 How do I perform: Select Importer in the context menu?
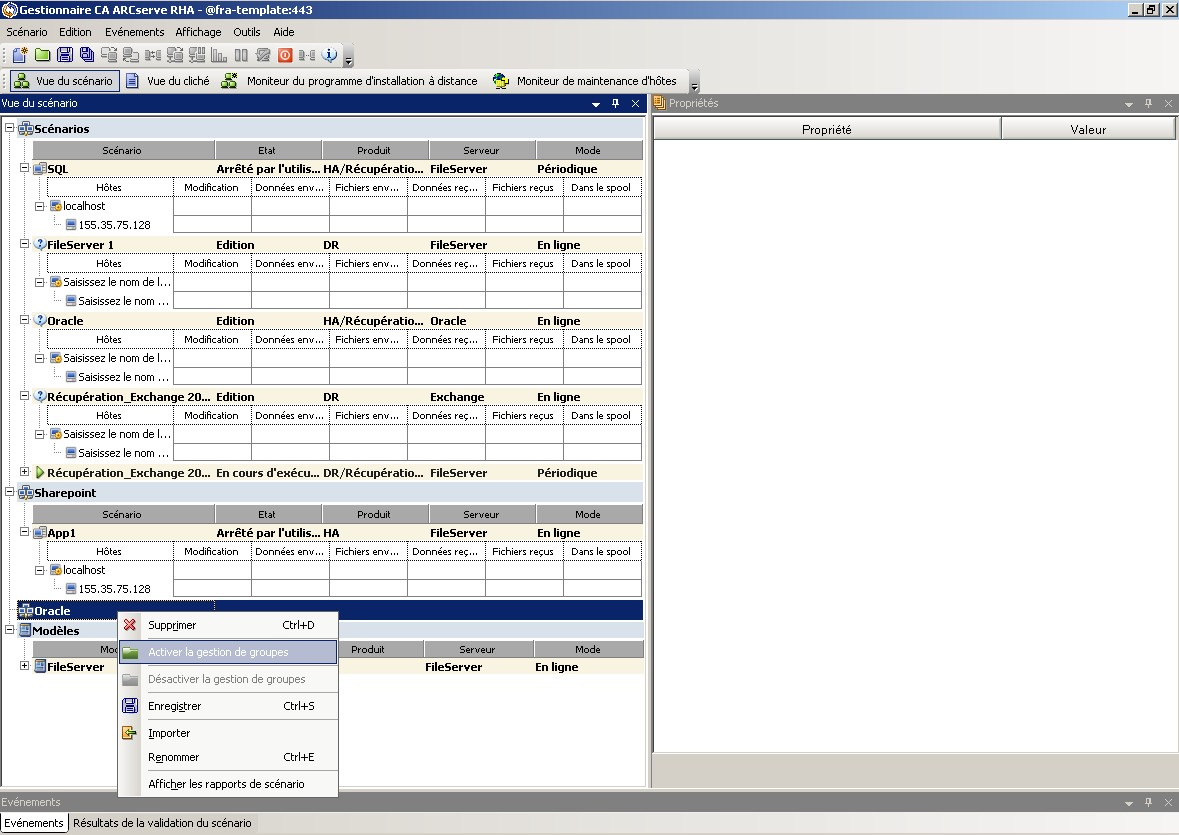169,733
